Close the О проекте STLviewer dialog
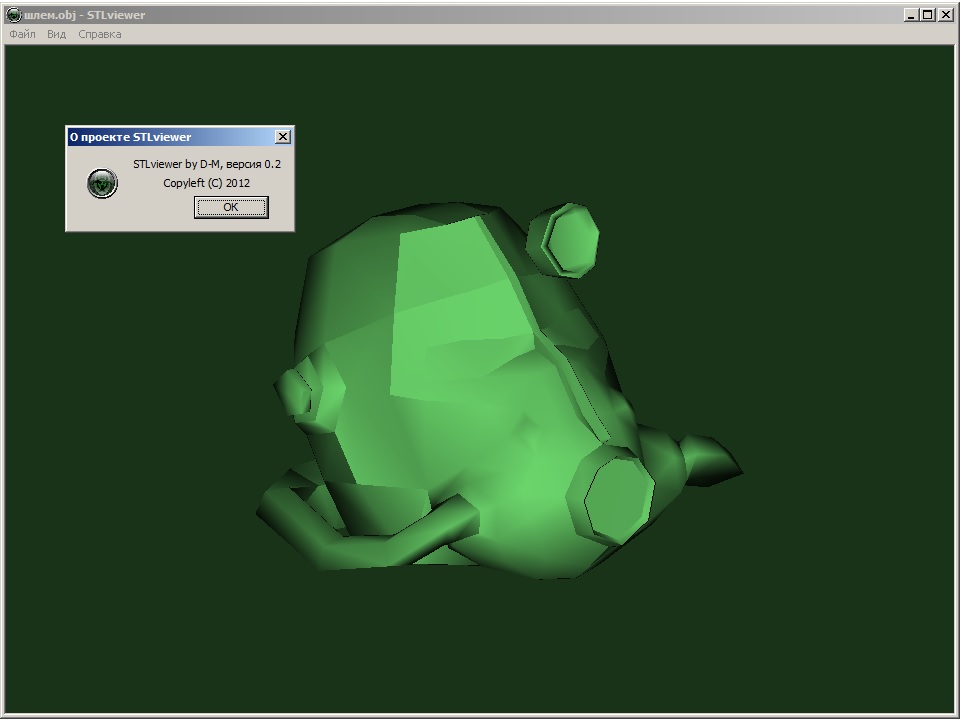 pos(282,137)
